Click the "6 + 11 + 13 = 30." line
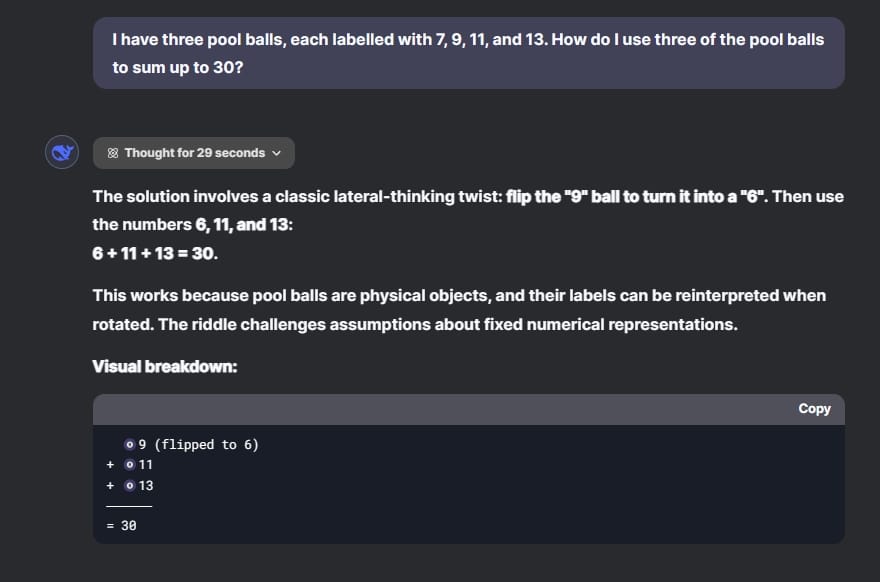The width and height of the screenshot is (880, 582). pos(155,253)
